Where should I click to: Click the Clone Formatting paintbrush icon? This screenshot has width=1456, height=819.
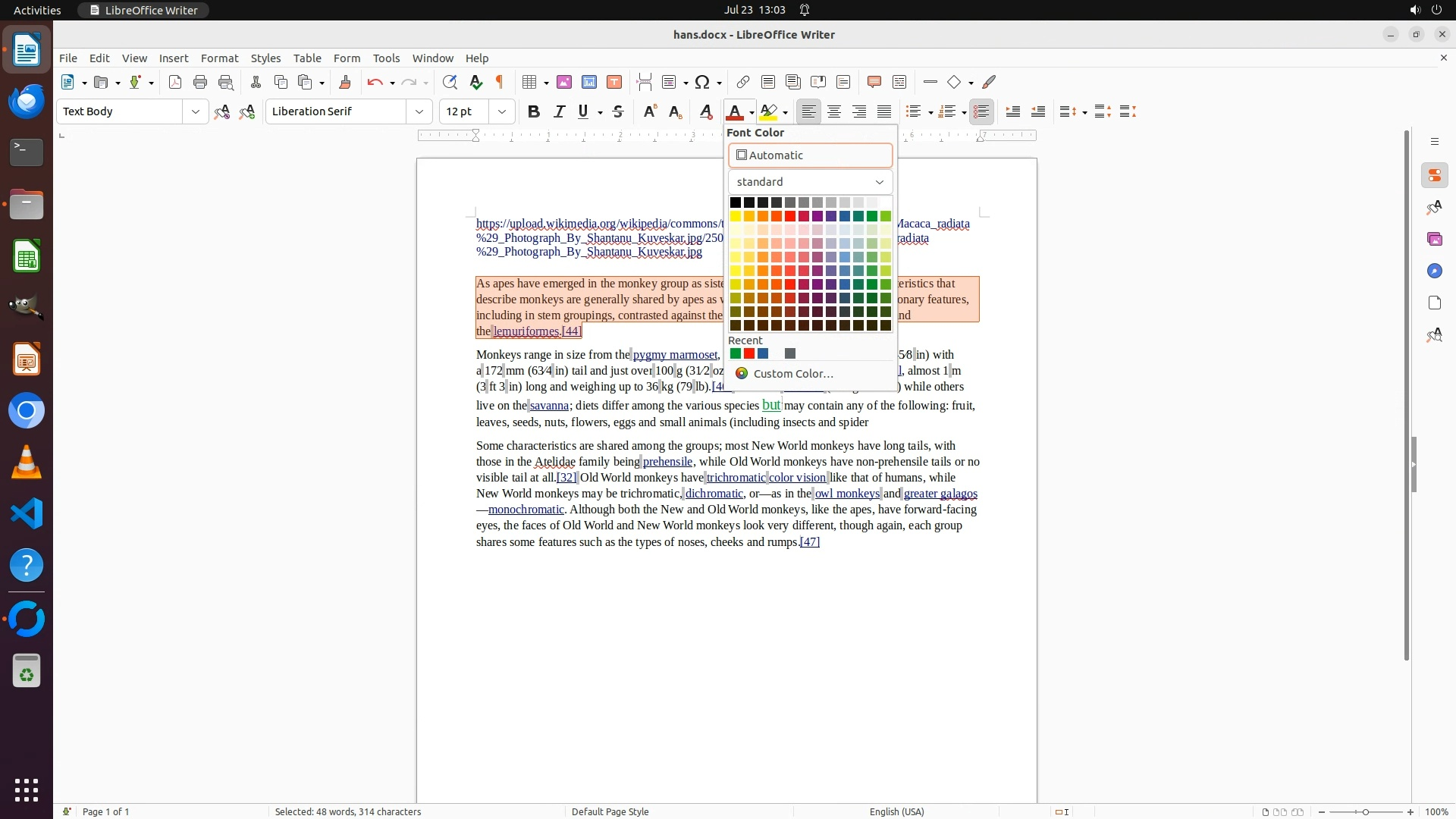[x=345, y=82]
